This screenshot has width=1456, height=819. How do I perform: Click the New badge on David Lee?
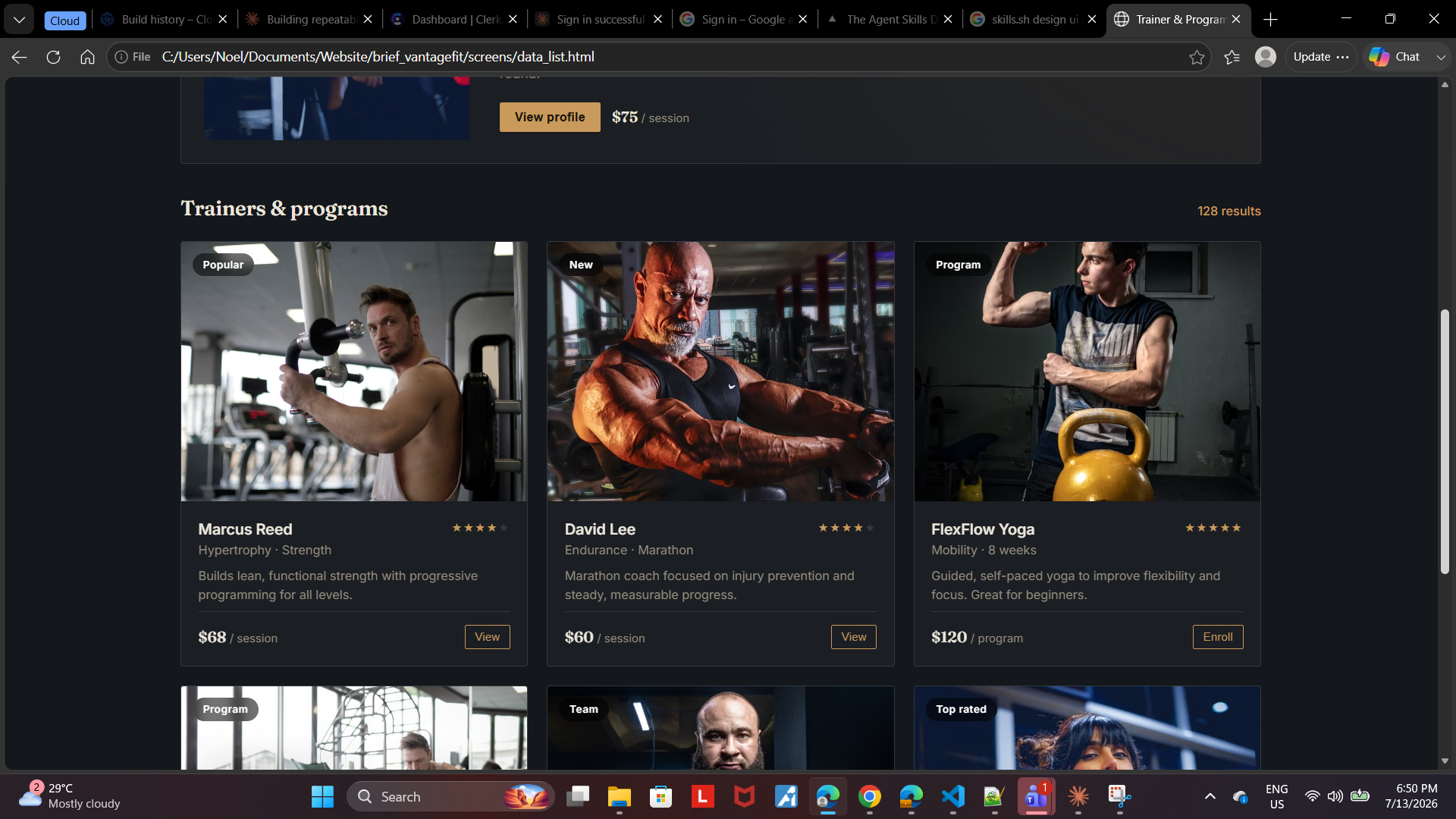click(581, 265)
